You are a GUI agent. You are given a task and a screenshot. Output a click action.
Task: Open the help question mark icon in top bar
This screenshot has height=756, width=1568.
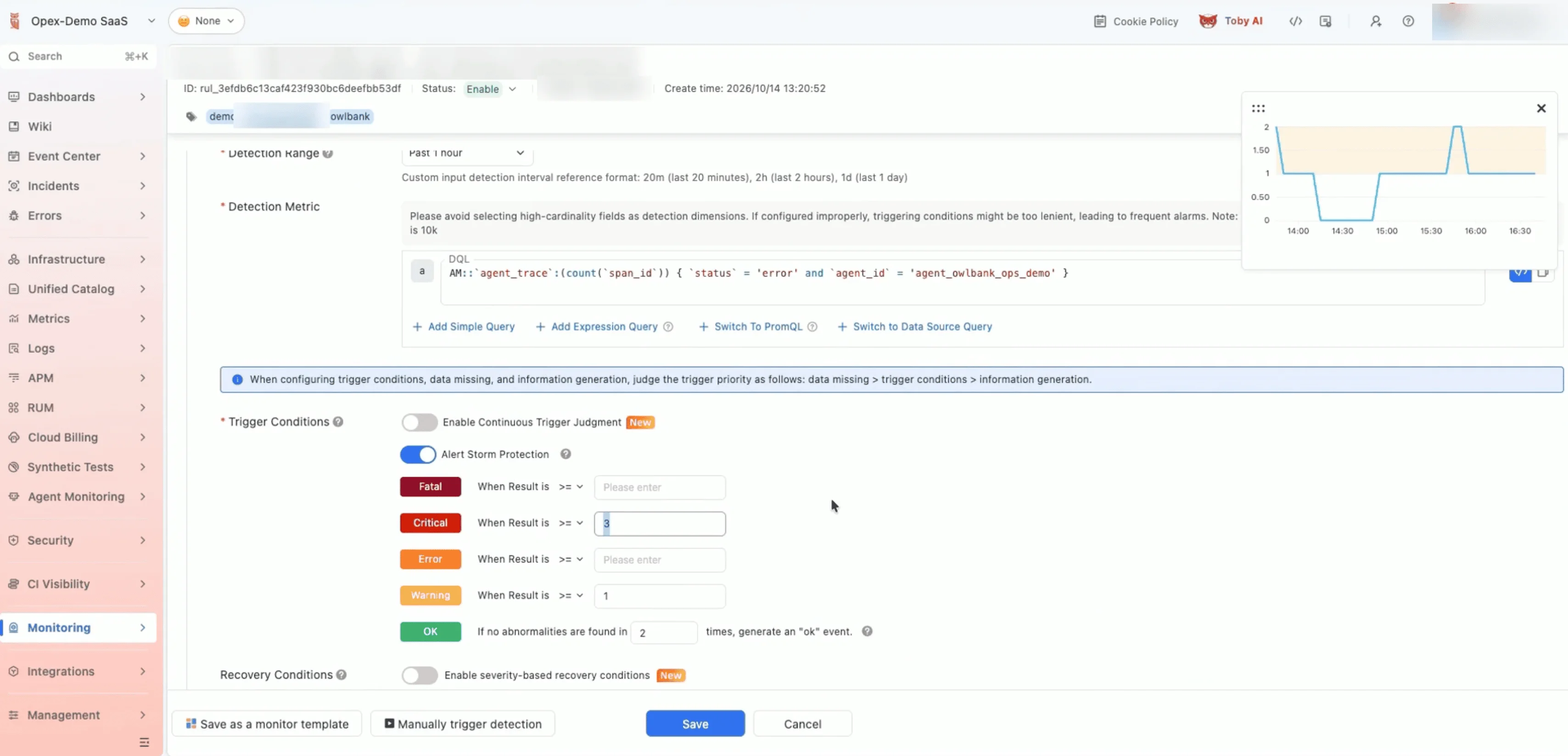pyautogui.click(x=1408, y=21)
